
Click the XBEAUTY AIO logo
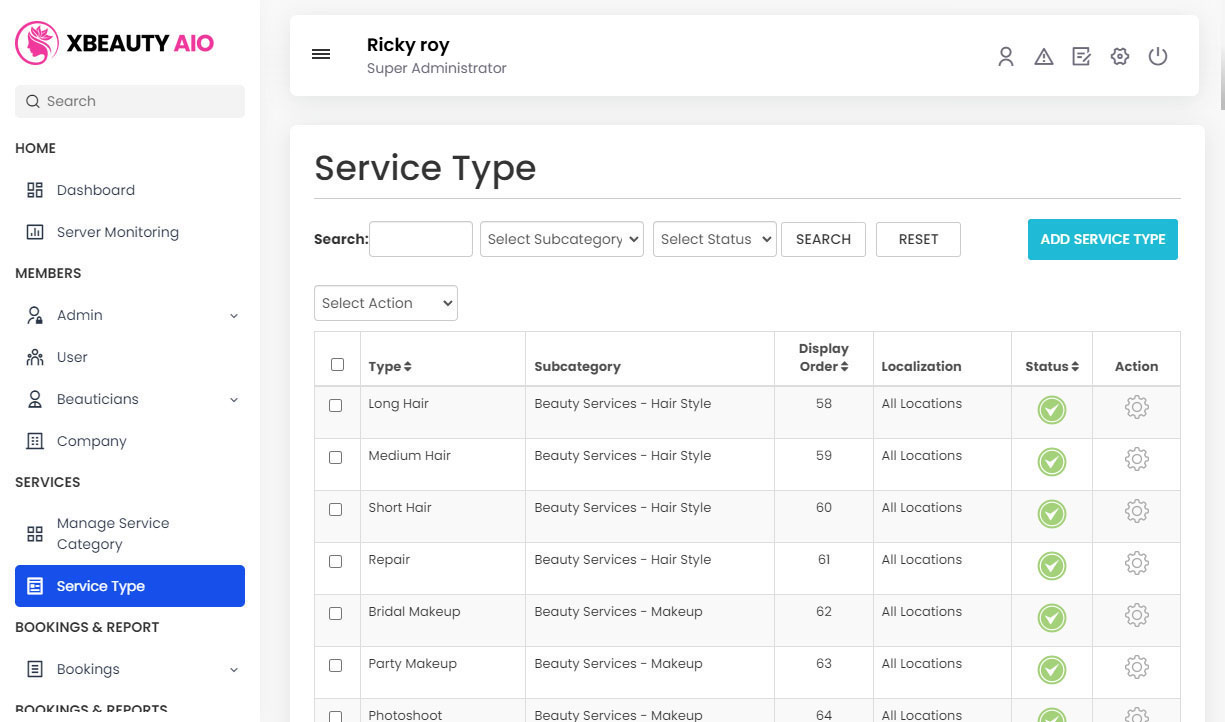tap(114, 42)
